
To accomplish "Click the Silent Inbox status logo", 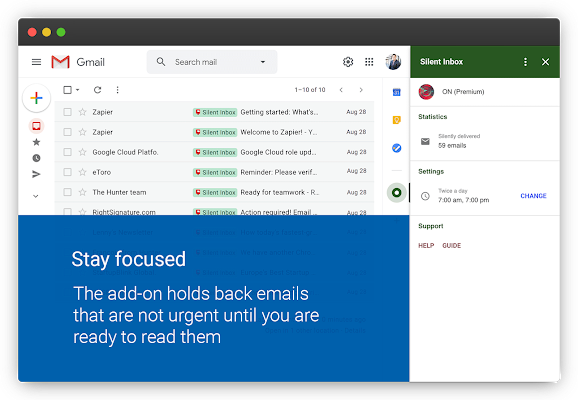I will (426, 92).
